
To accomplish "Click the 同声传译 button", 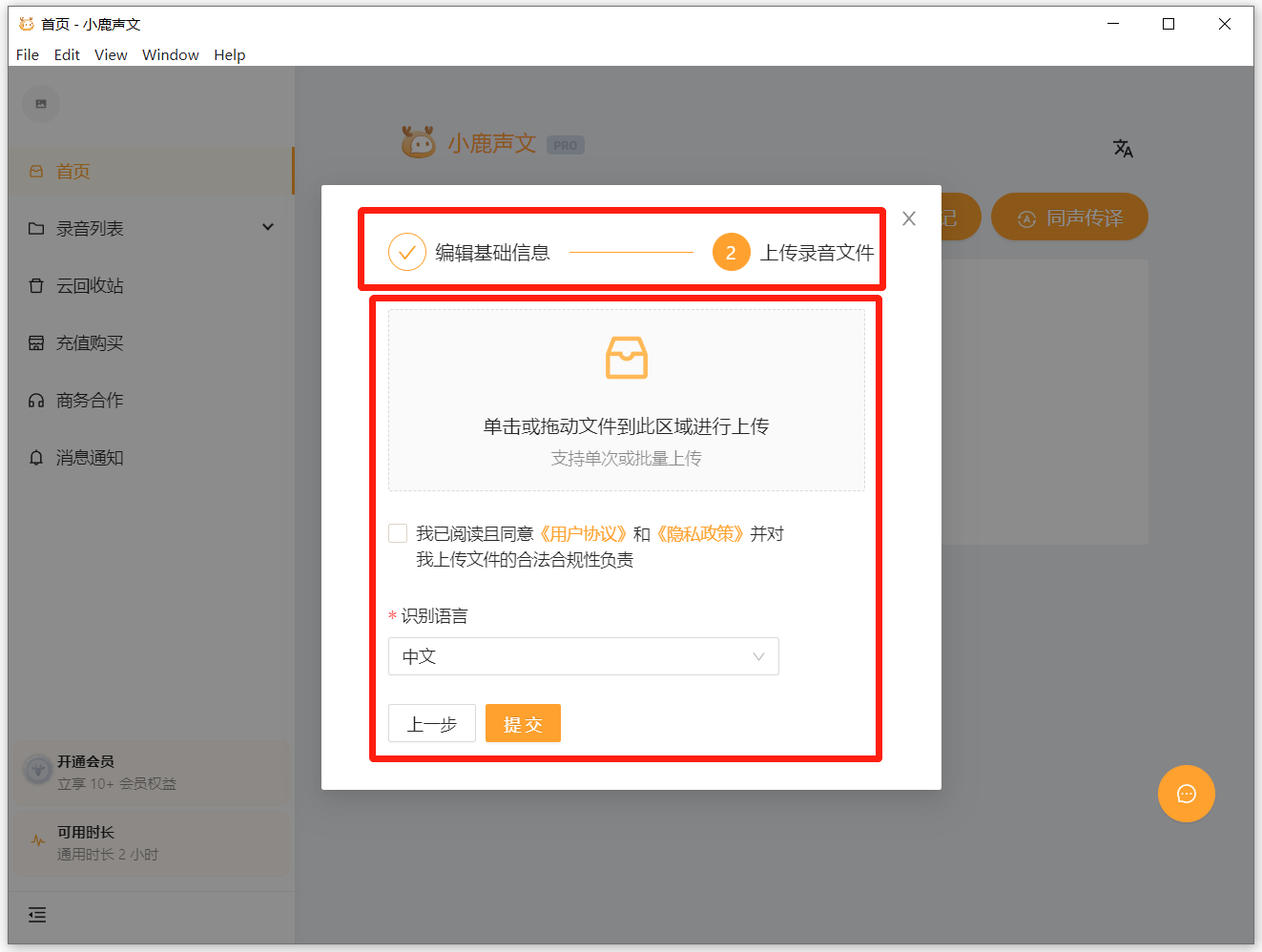I will [1069, 217].
